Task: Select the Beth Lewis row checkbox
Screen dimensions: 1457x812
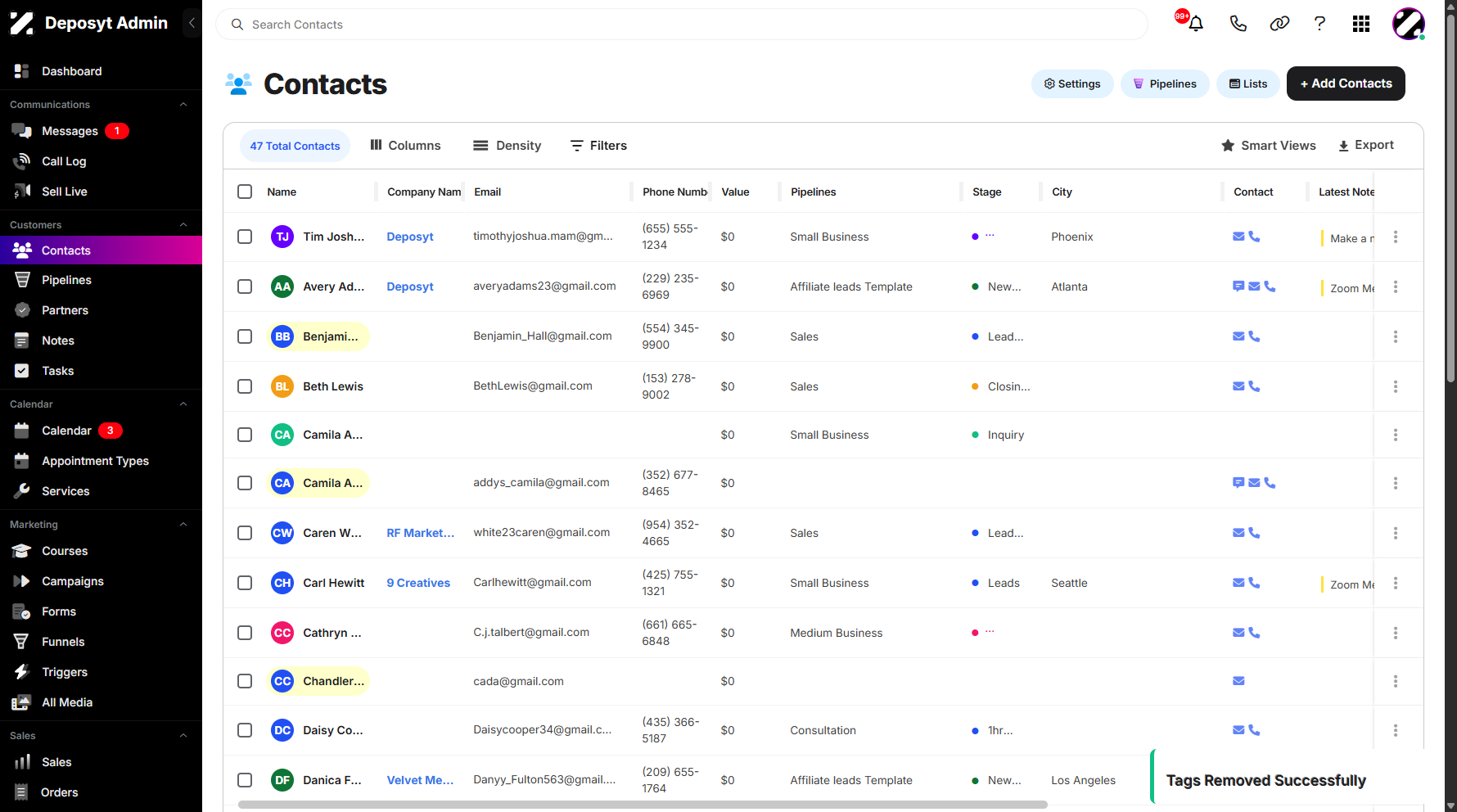Action: coord(245,386)
